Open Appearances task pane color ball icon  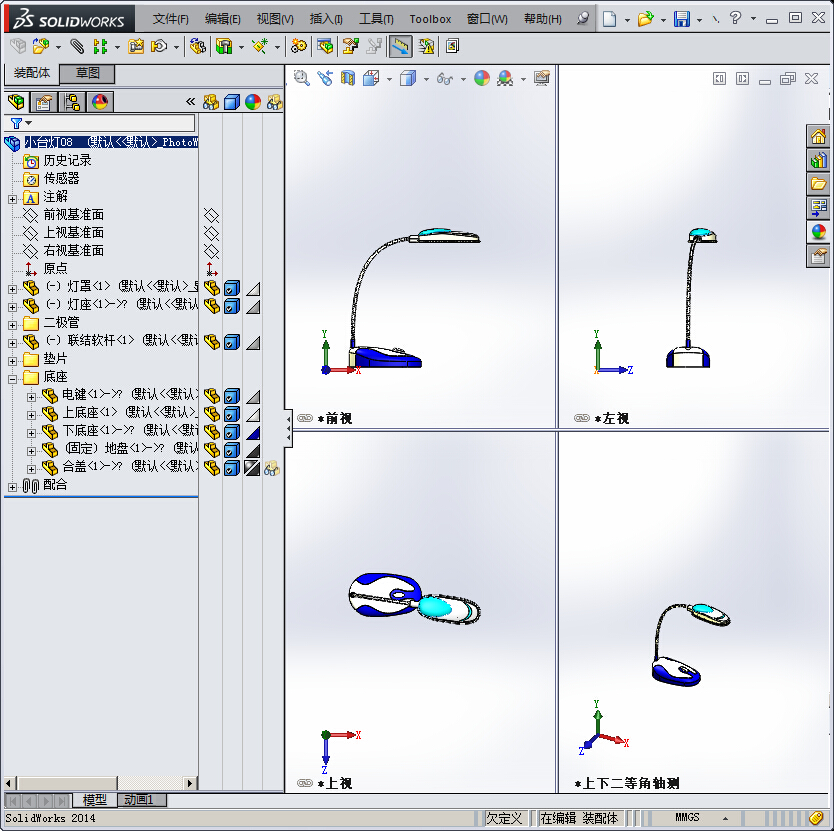click(x=818, y=232)
